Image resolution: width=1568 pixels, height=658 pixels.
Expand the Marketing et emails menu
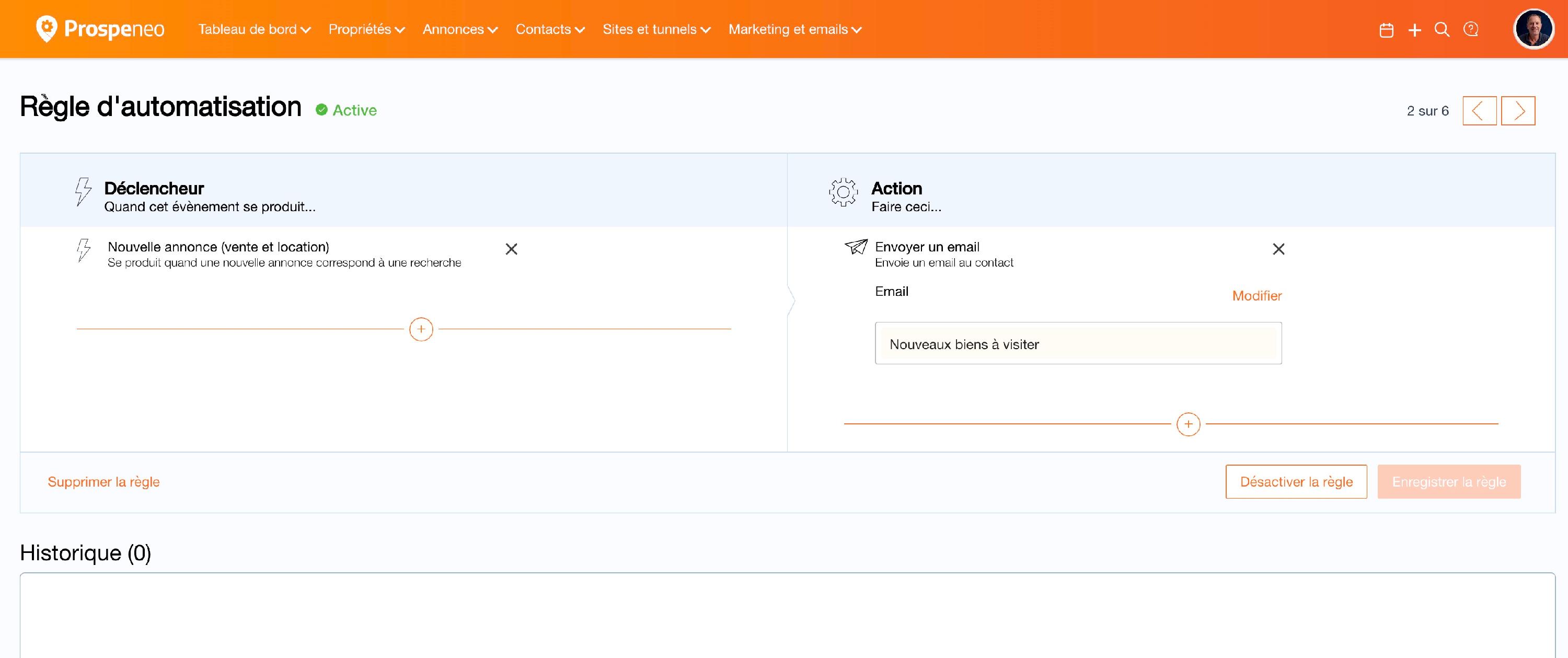[x=795, y=29]
